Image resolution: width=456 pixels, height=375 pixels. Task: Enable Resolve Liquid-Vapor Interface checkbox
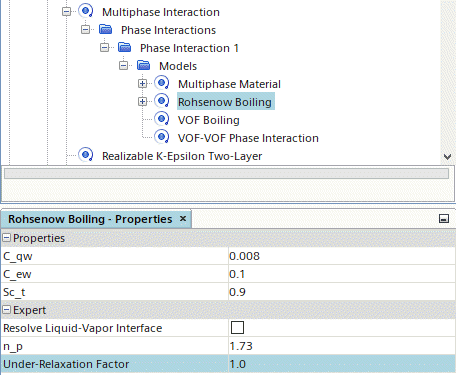[x=237, y=327]
